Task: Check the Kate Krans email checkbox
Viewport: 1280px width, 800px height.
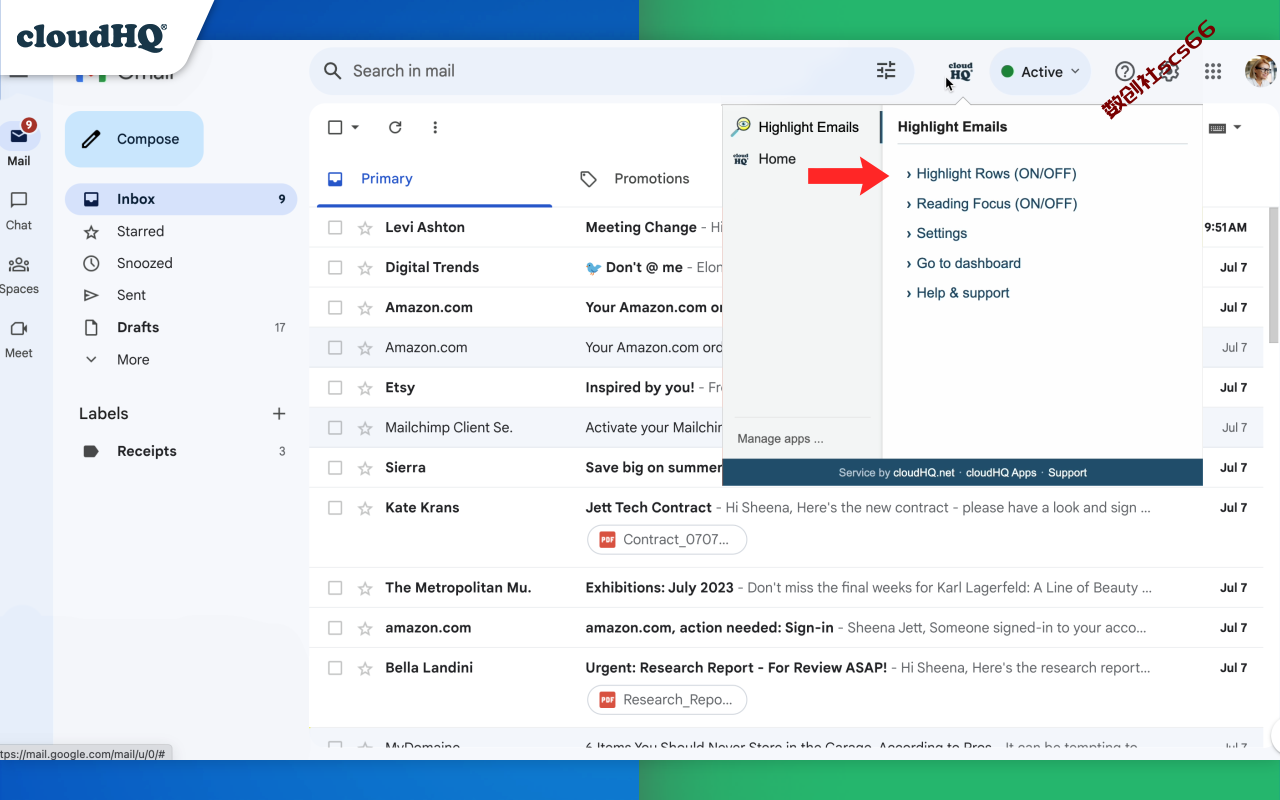Action: [335, 507]
